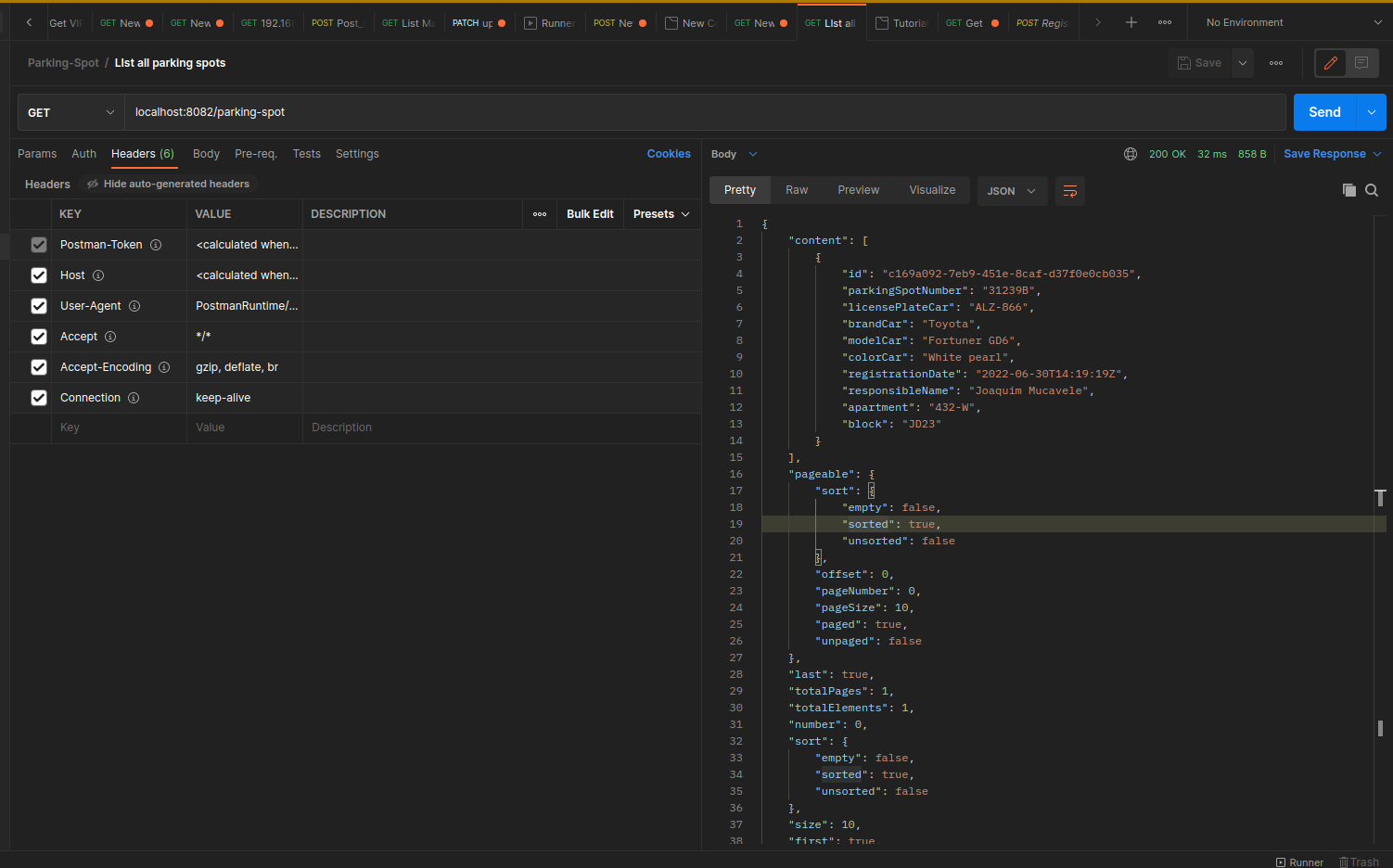Click the network globe icon
Image resolution: width=1393 pixels, height=868 pixels.
(1131, 154)
